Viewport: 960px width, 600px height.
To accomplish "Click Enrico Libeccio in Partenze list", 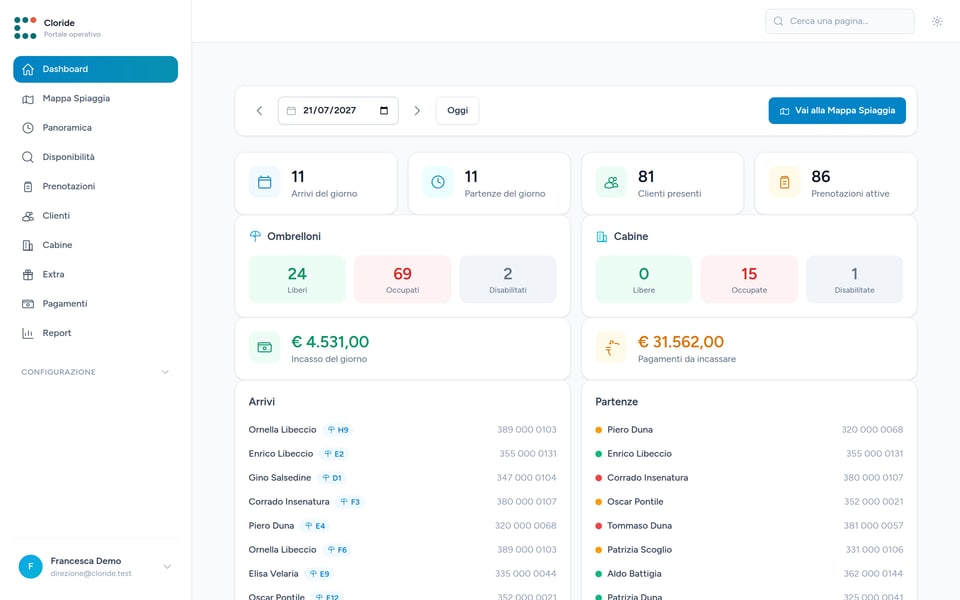I will [x=639, y=454].
